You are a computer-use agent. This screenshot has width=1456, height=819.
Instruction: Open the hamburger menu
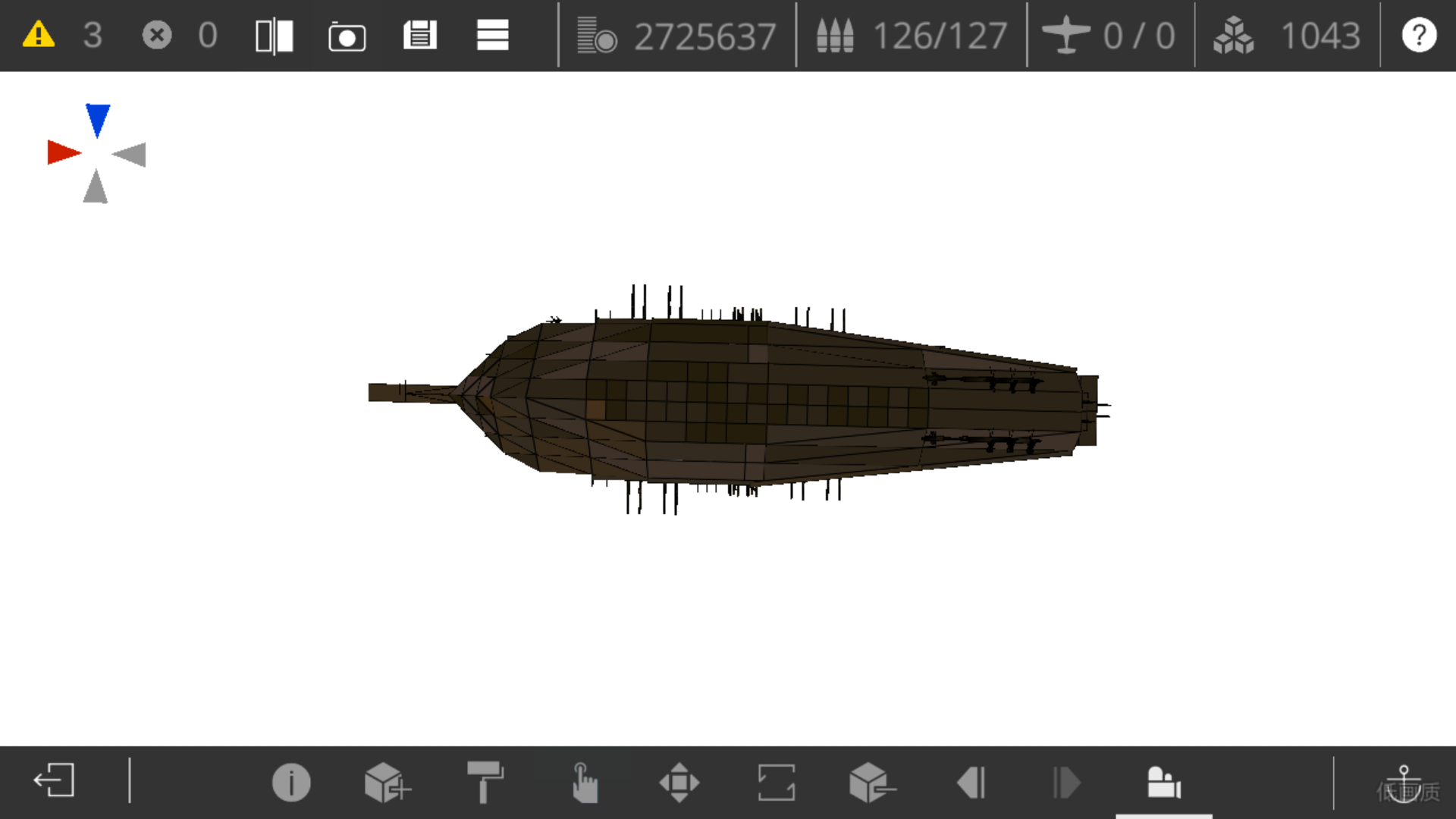point(493,35)
